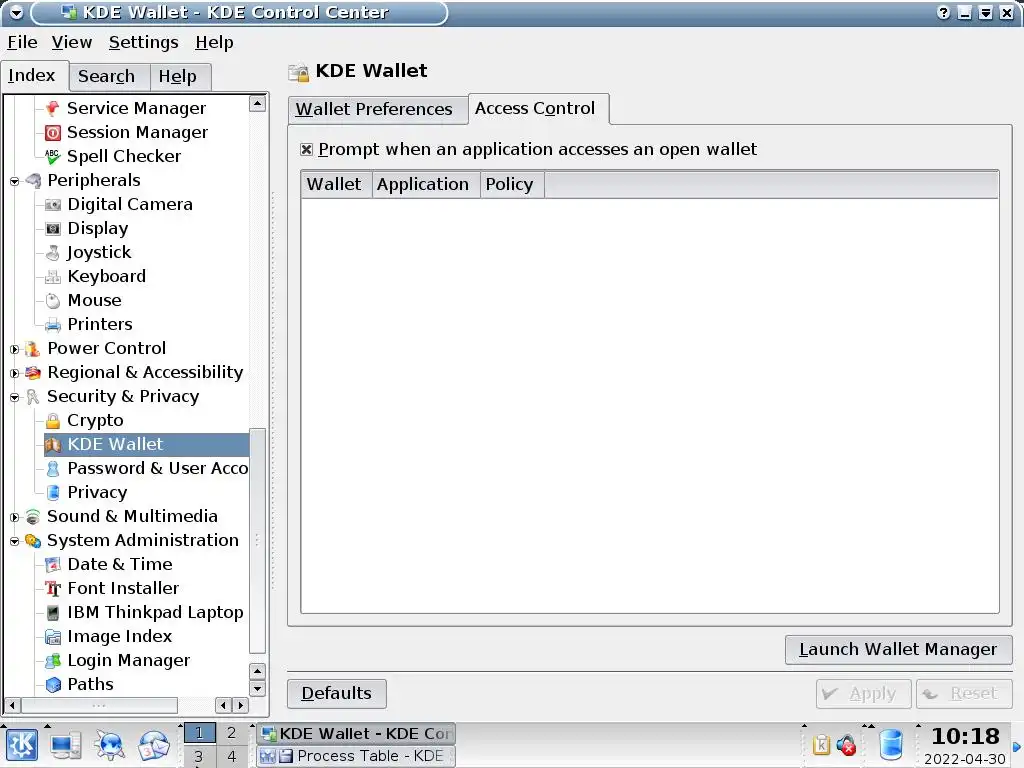
Task: Select the Digital Camera icon
Action: [x=53, y=204]
